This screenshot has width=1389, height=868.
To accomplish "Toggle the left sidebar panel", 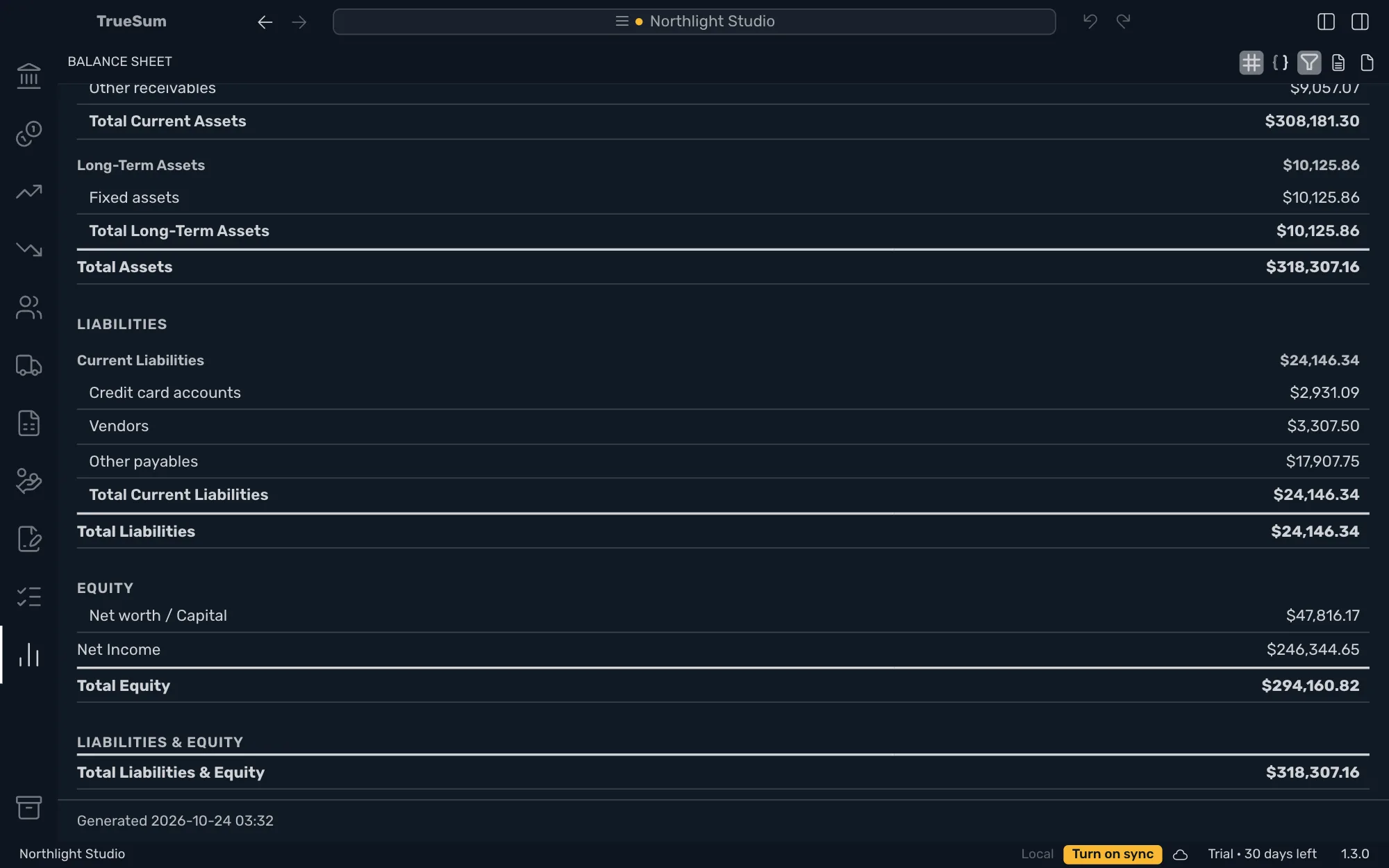I will point(1326,22).
